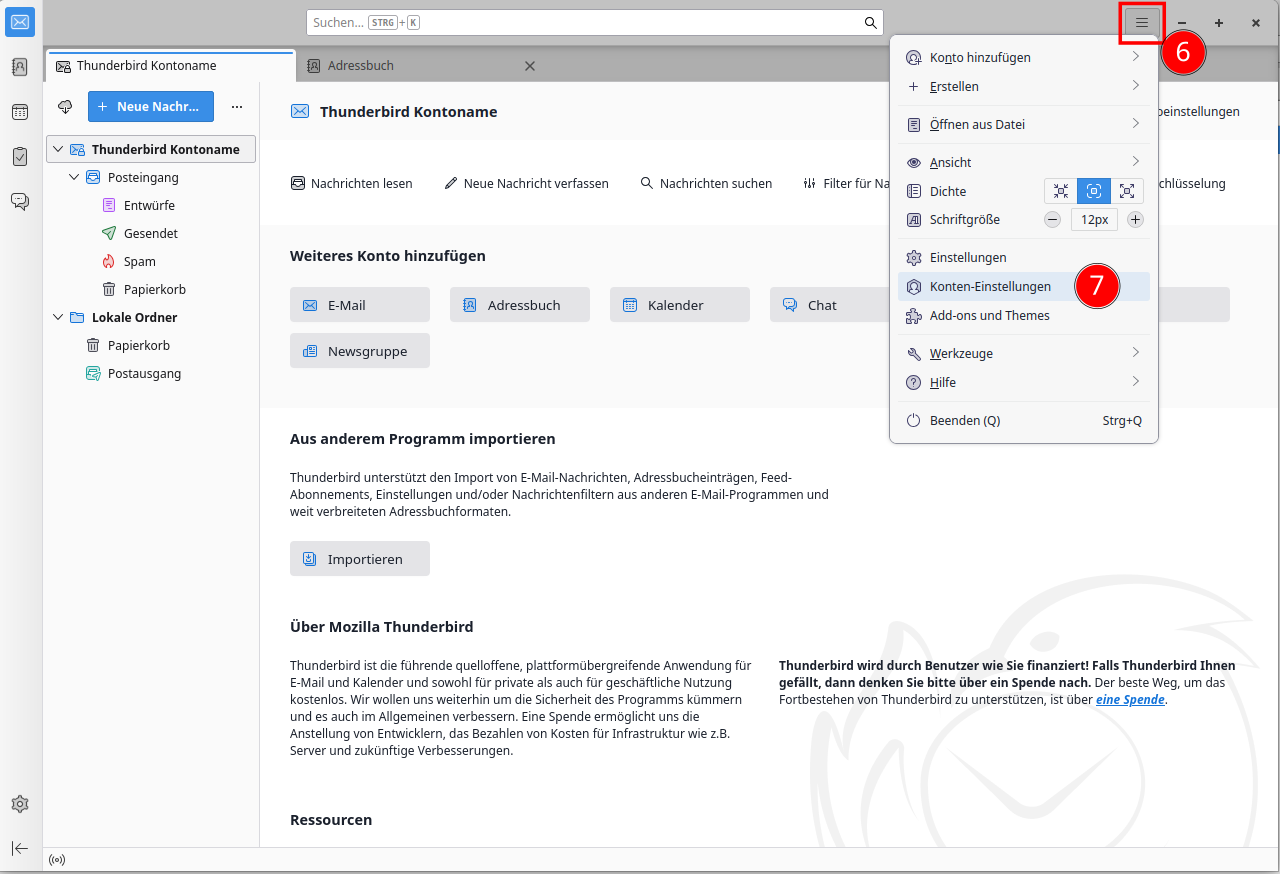Viewport: 1280px width, 874px height.
Task: Add an E-Mail account
Action: point(360,305)
